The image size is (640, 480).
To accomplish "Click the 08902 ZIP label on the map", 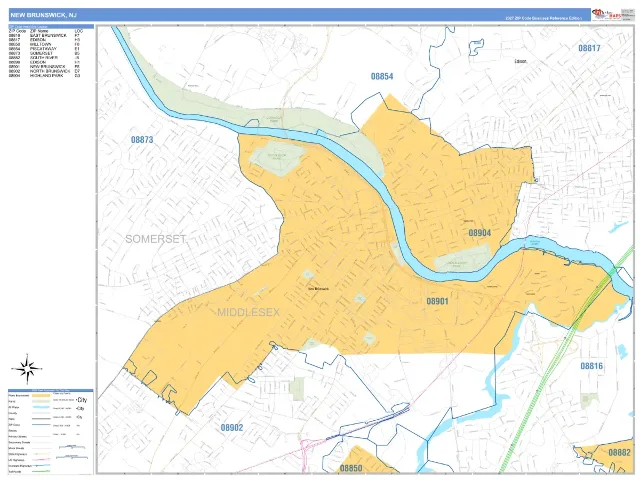I will [x=232, y=428].
